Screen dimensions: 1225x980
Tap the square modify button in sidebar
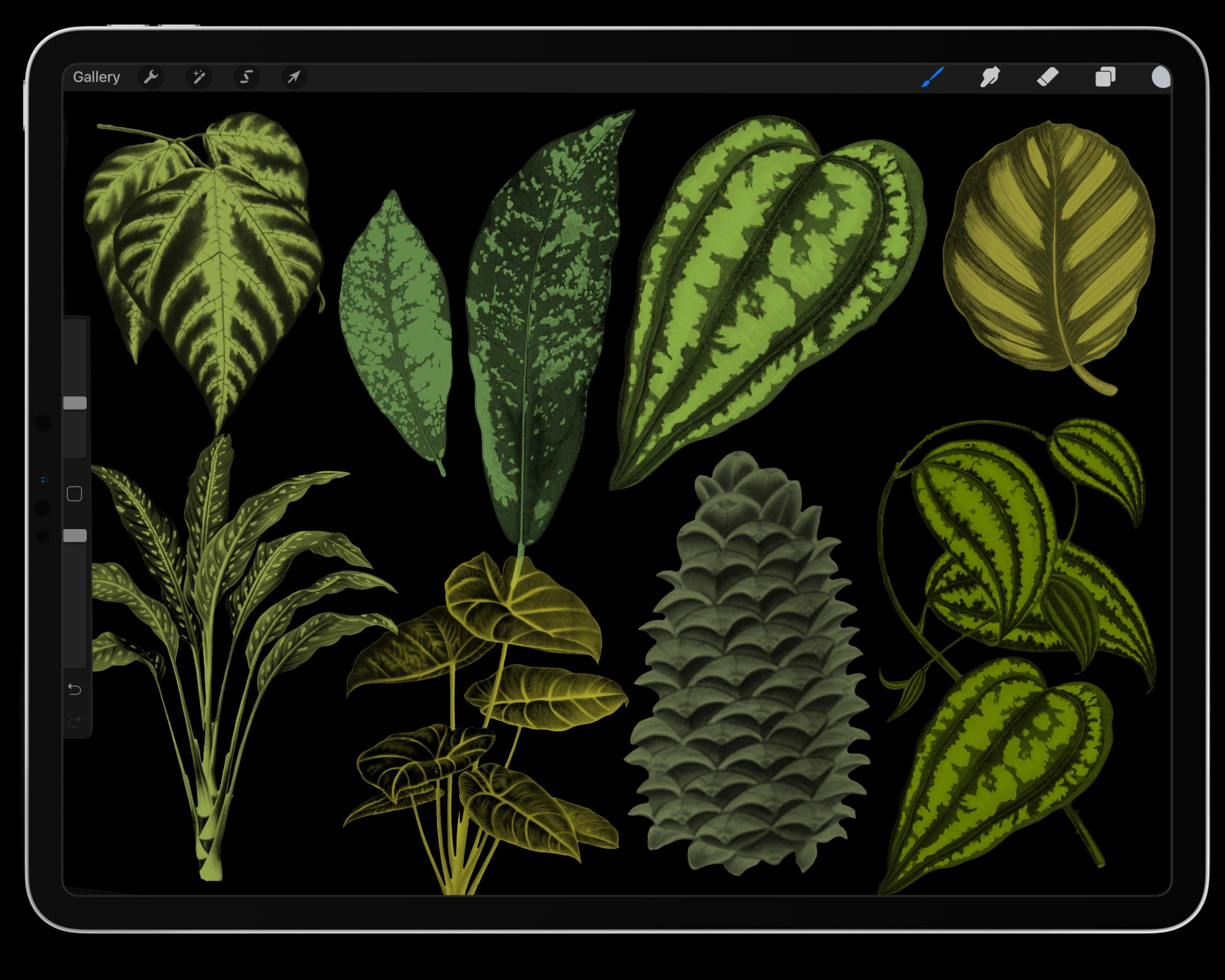(74, 494)
